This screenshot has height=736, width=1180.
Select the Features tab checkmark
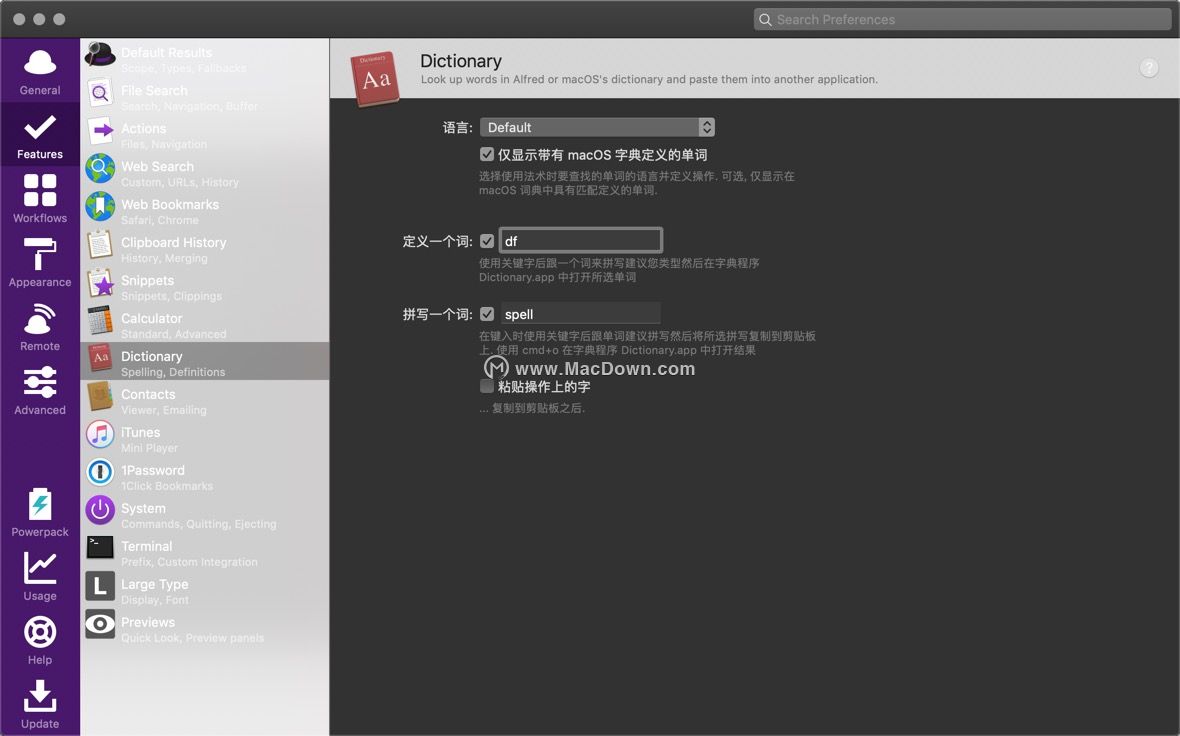[40, 127]
